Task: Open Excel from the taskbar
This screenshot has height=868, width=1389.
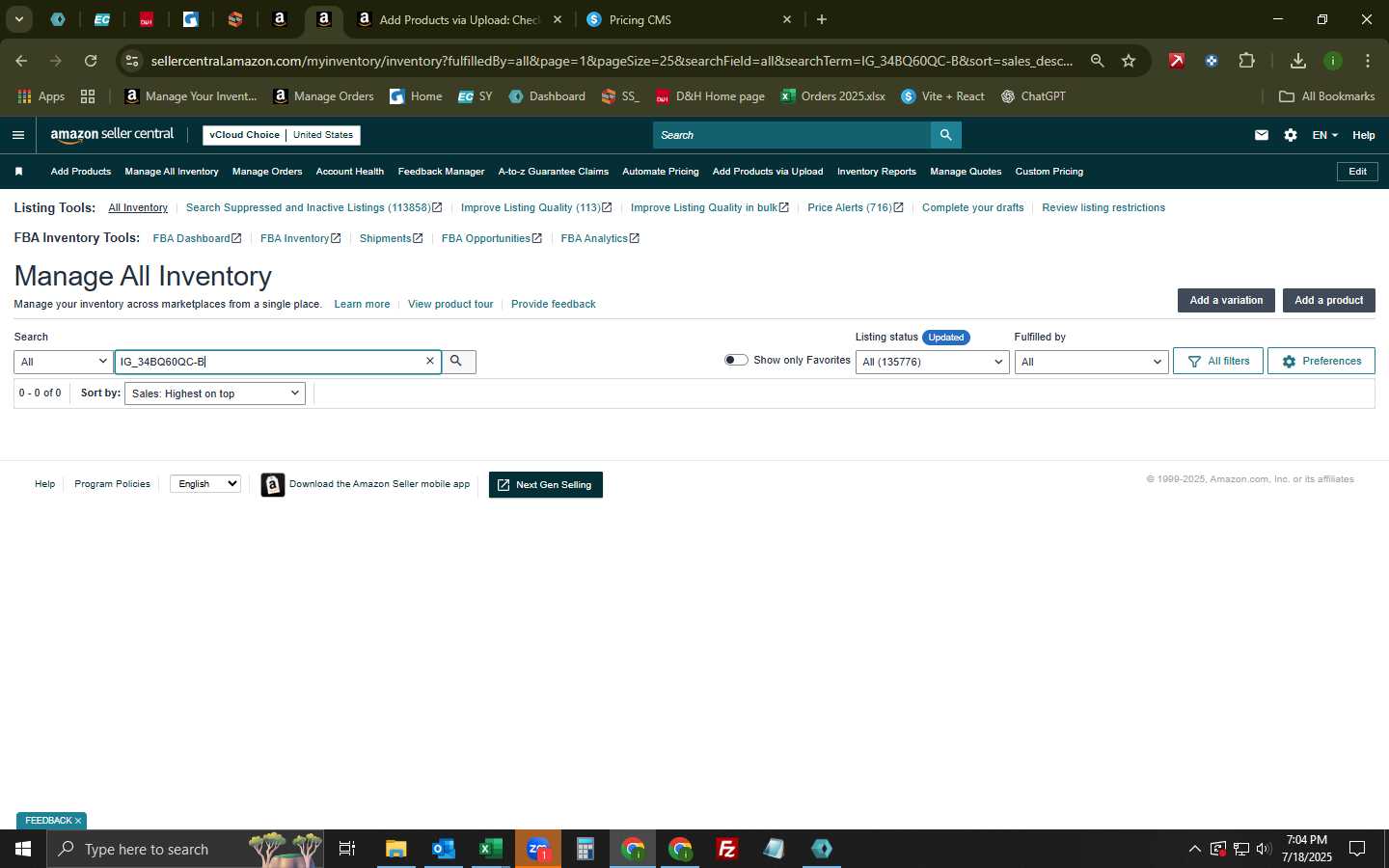Action: (x=490, y=849)
